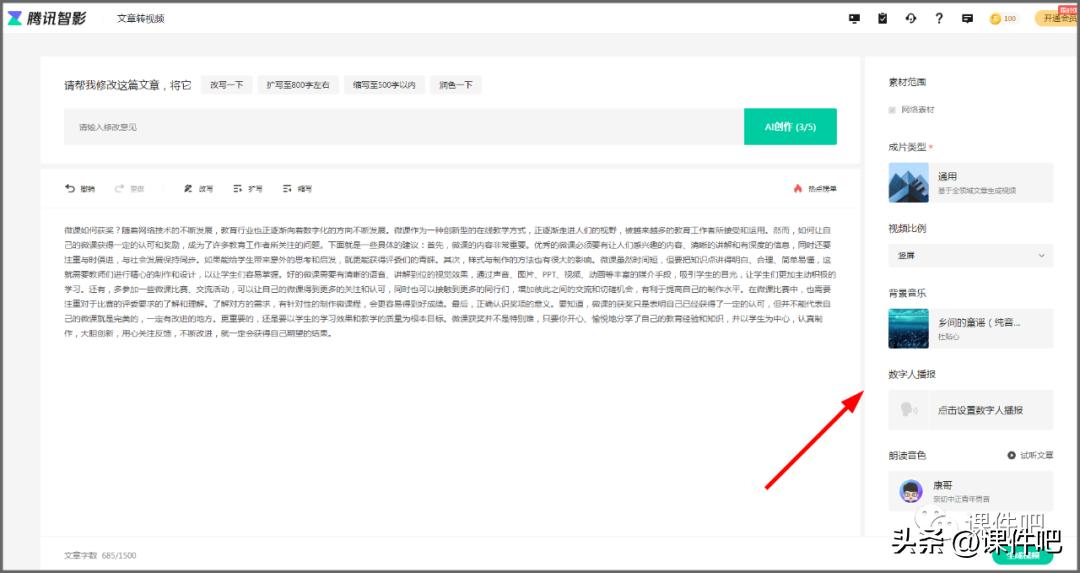Open the 视频比例 竖屏 dropdown
The height and width of the screenshot is (573, 1080).
(x=970, y=256)
